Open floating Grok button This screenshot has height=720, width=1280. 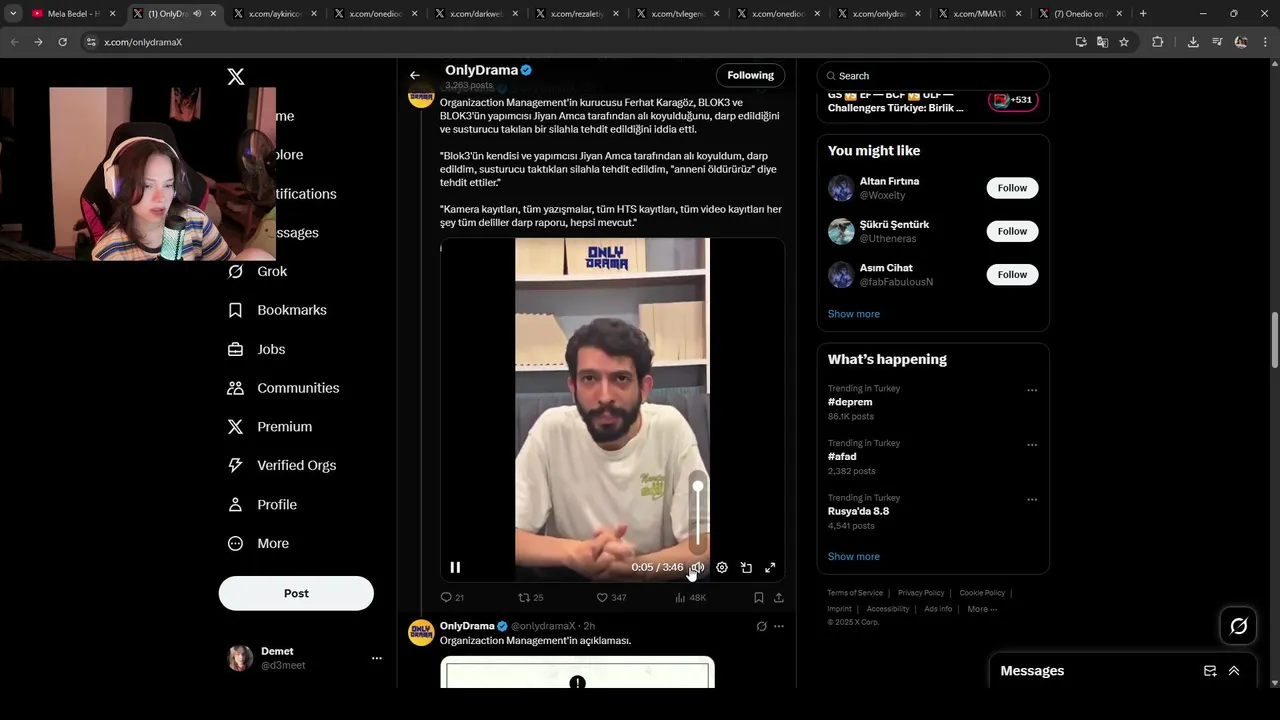(1239, 626)
